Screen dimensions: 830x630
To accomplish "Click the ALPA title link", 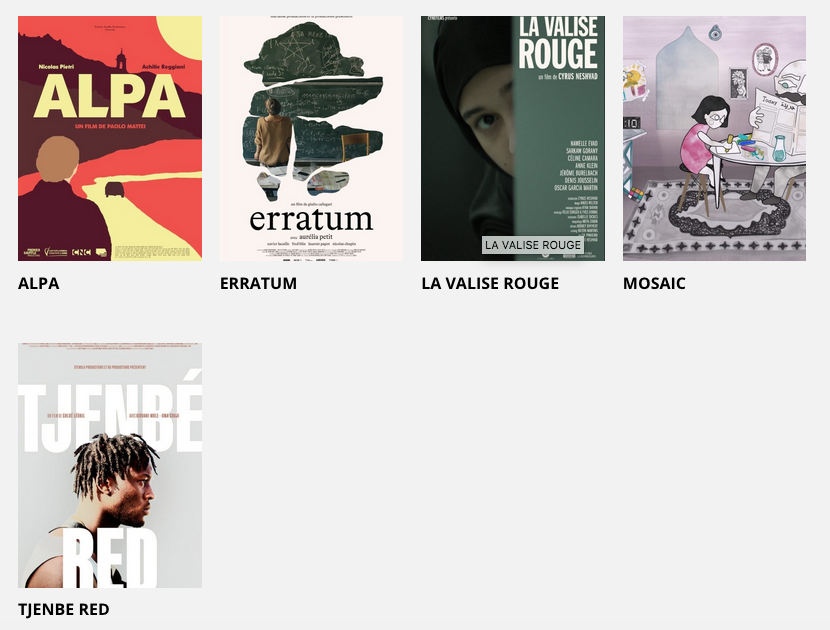I will click(x=39, y=283).
